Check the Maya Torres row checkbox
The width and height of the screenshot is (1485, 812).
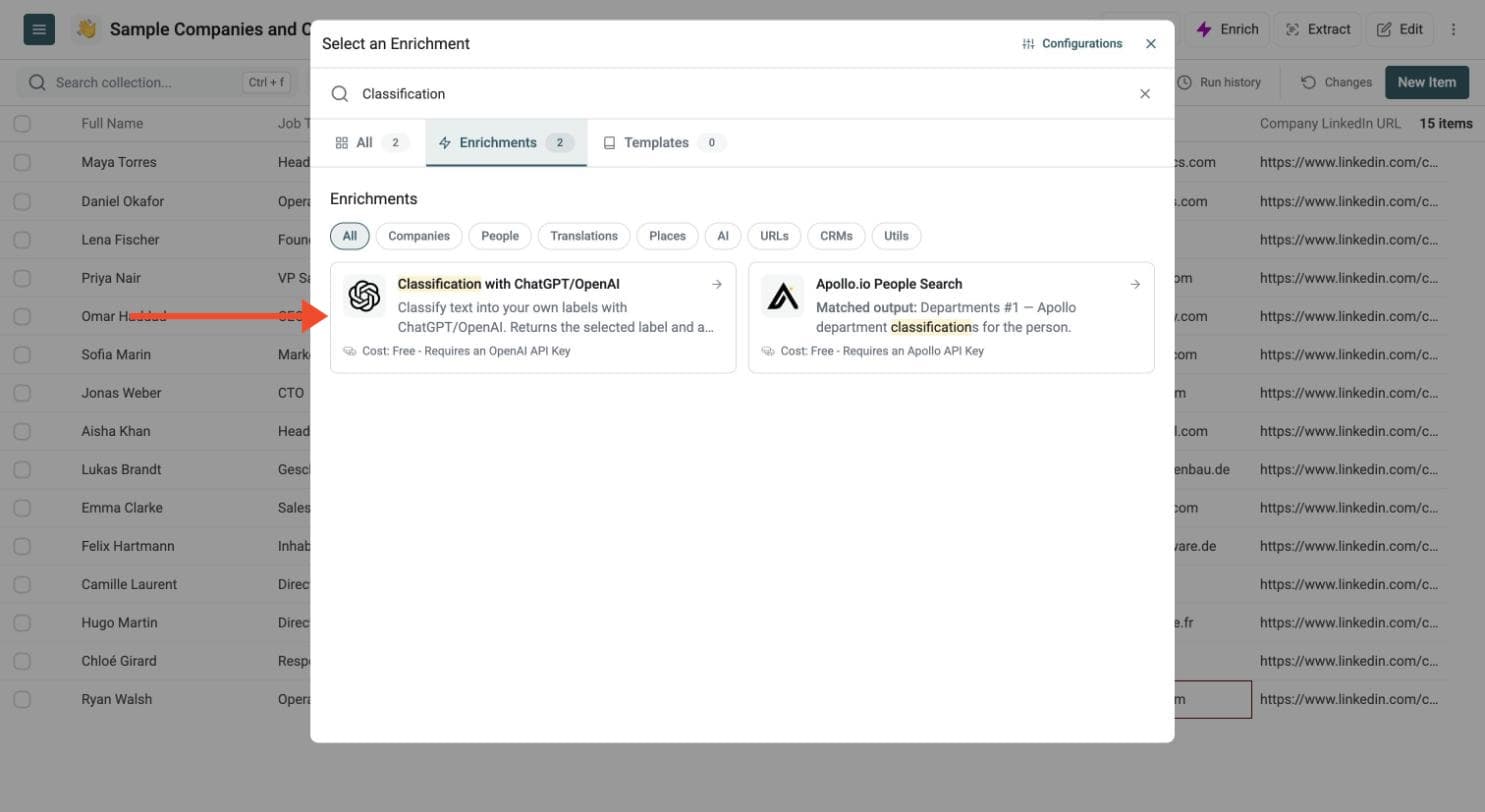(22, 162)
